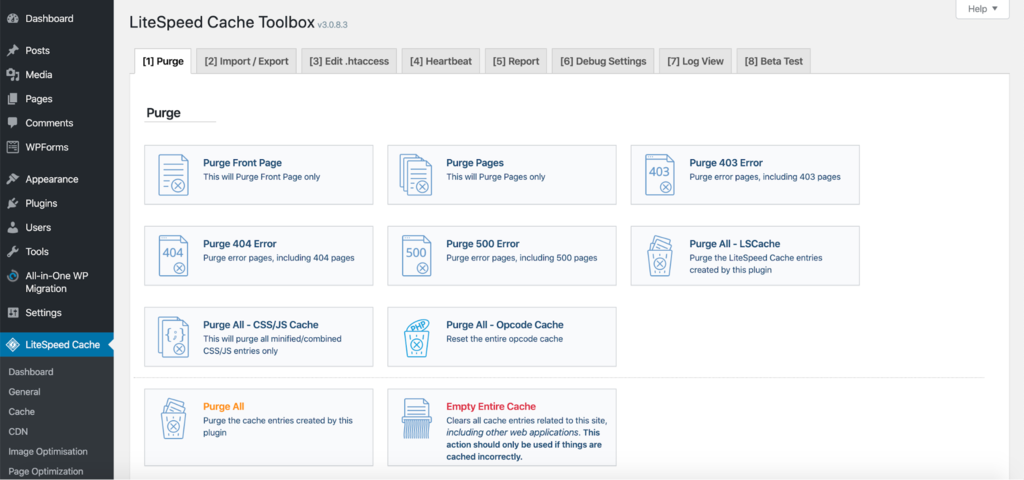Click the Dashboard gauge icon in sidebar
This screenshot has height=480, width=1024.
[12, 19]
